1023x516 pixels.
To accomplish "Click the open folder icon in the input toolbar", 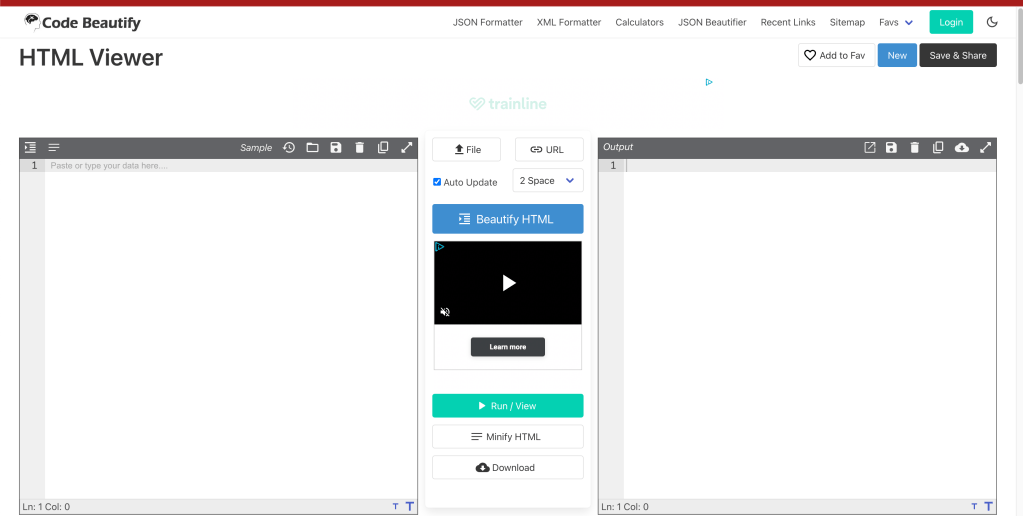I will 313,147.
